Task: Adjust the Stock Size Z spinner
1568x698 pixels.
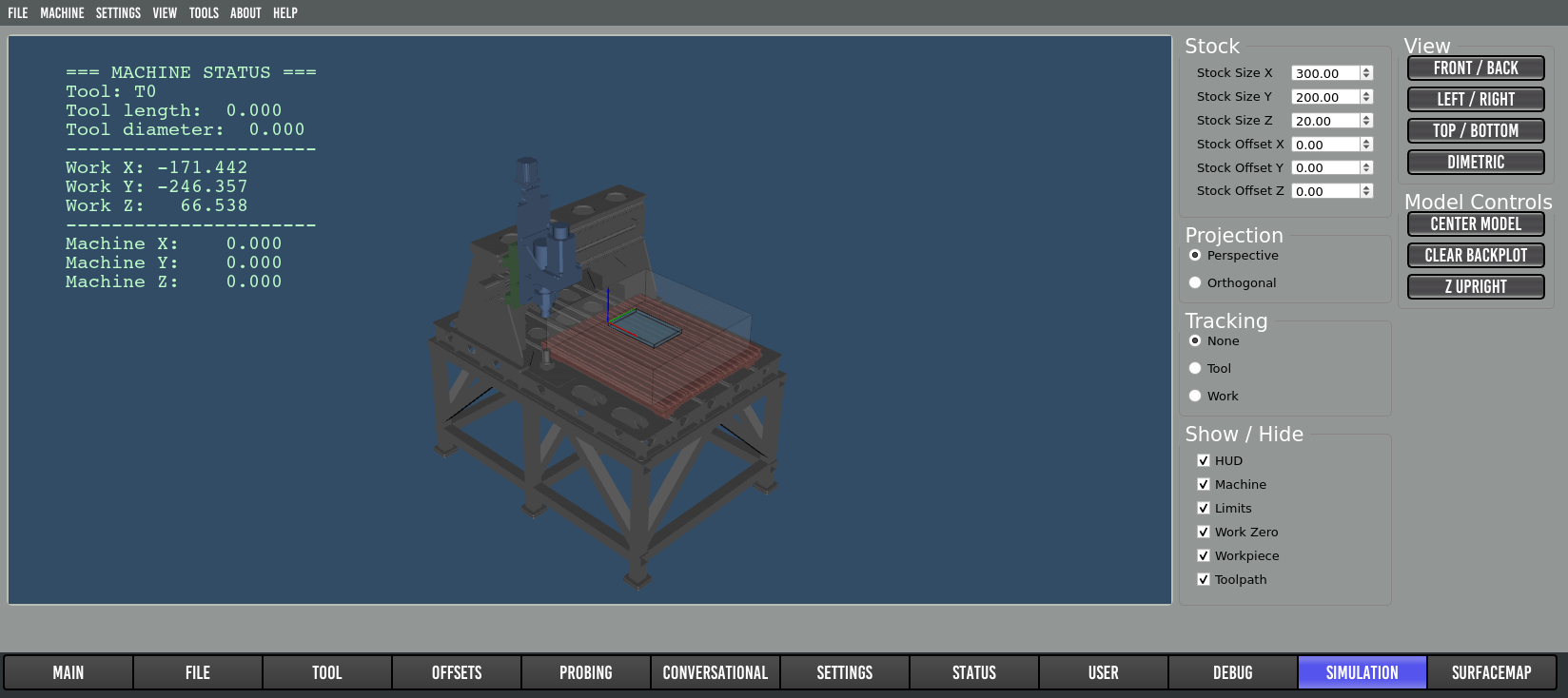Action: click(x=1366, y=121)
